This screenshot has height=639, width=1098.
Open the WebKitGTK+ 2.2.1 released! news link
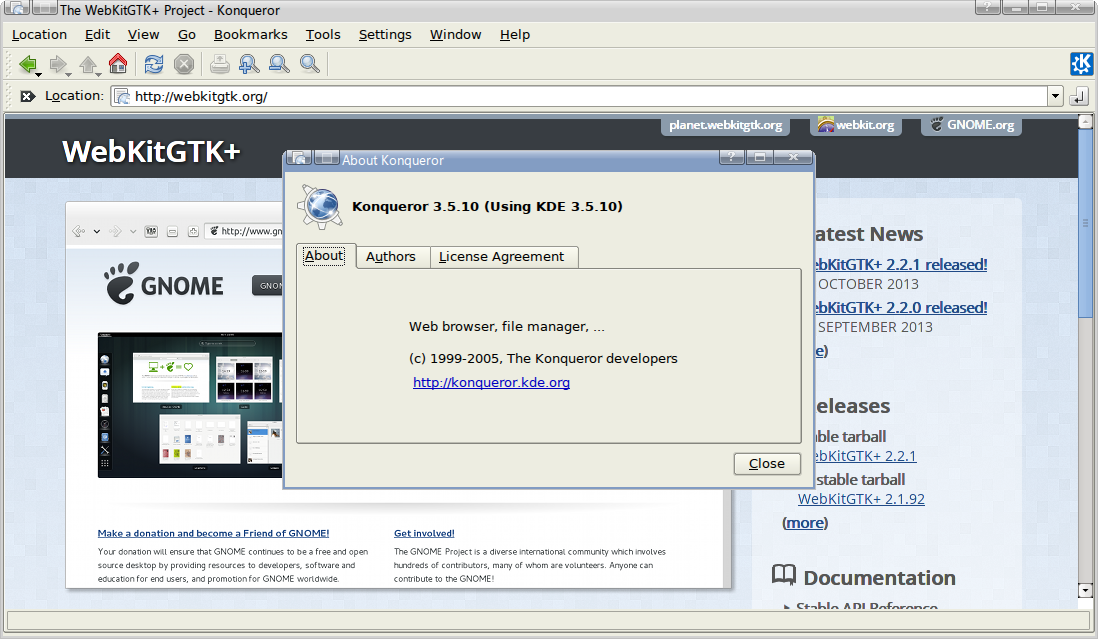pyautogui.click(x=901, y=265)
